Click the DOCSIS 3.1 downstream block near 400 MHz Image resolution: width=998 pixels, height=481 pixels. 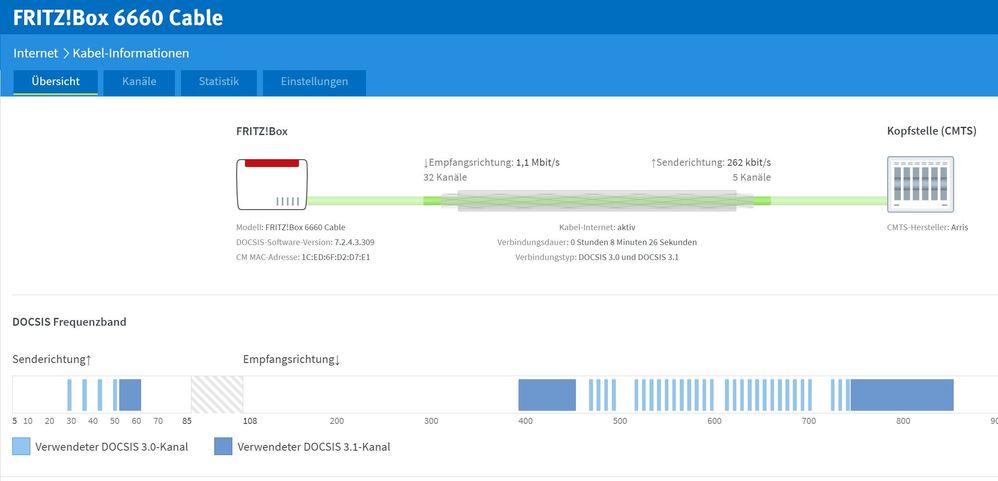547,395
